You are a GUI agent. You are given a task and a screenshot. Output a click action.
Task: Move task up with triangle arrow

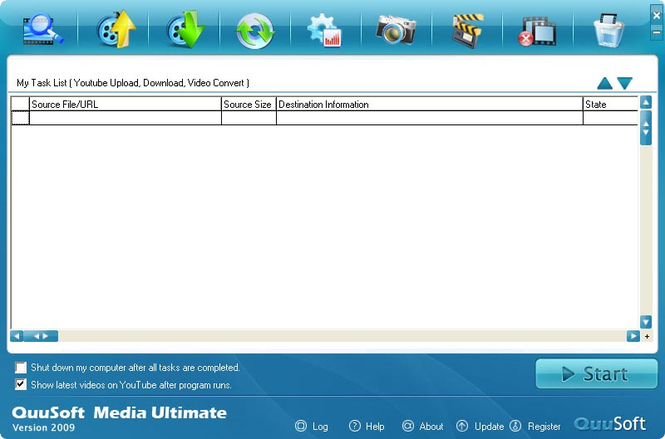(x=604, y=83)
